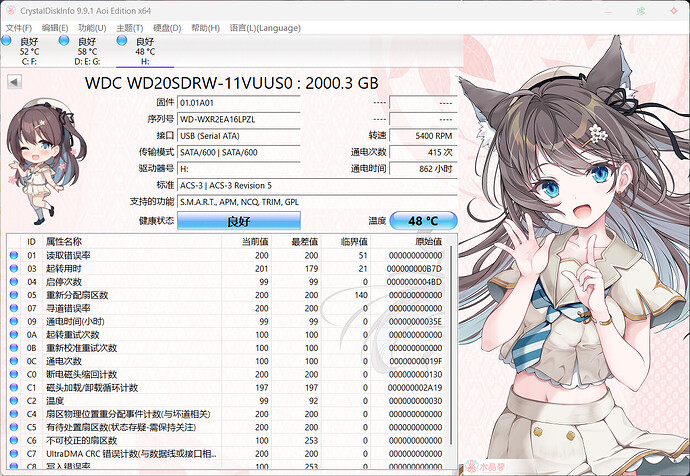Click the blue health dot for D: E: G: disk
The image size is (690, 476).
(x=64, y=40)
